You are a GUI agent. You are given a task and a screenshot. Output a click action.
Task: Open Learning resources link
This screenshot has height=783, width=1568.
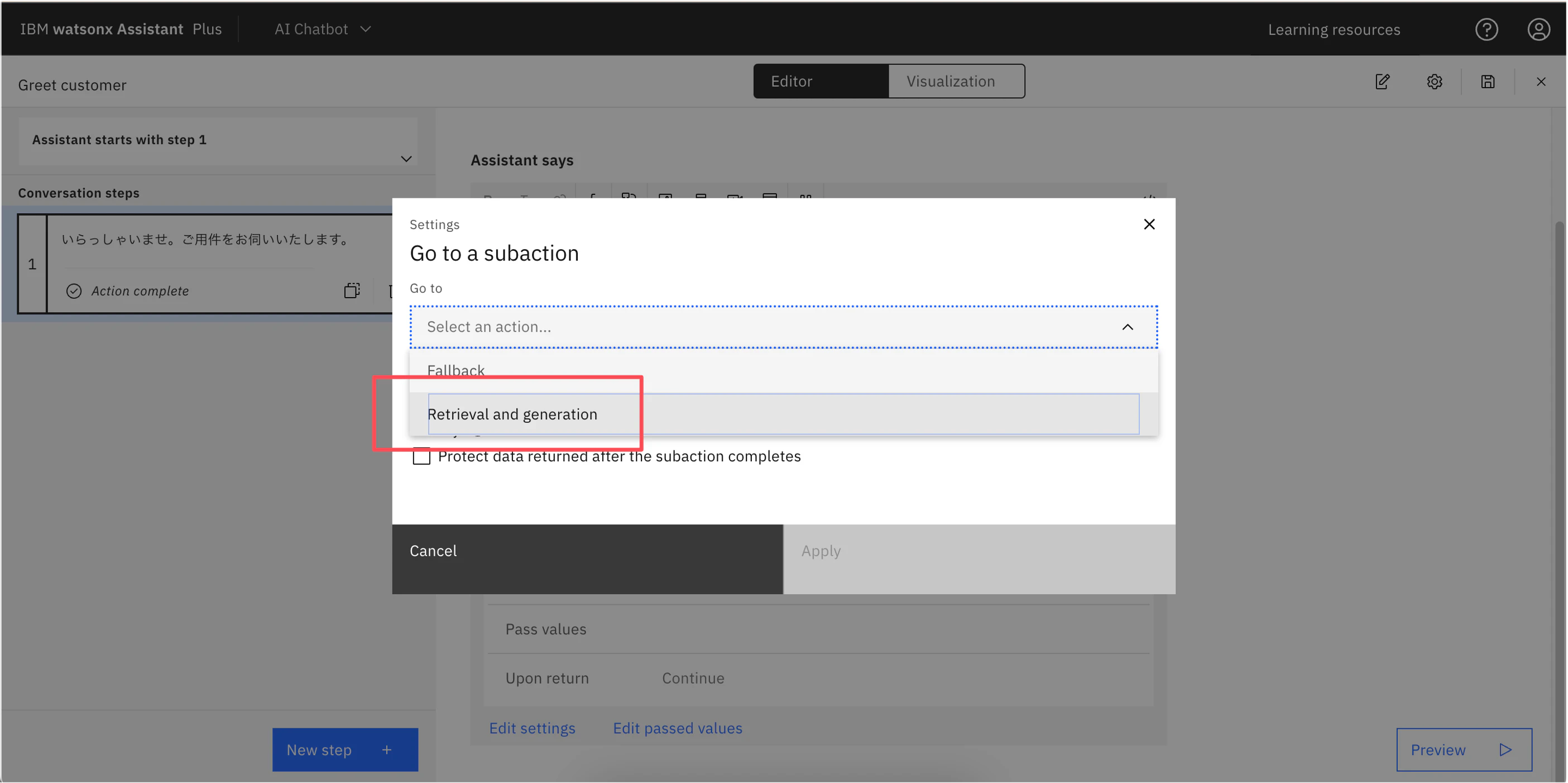1334,29
